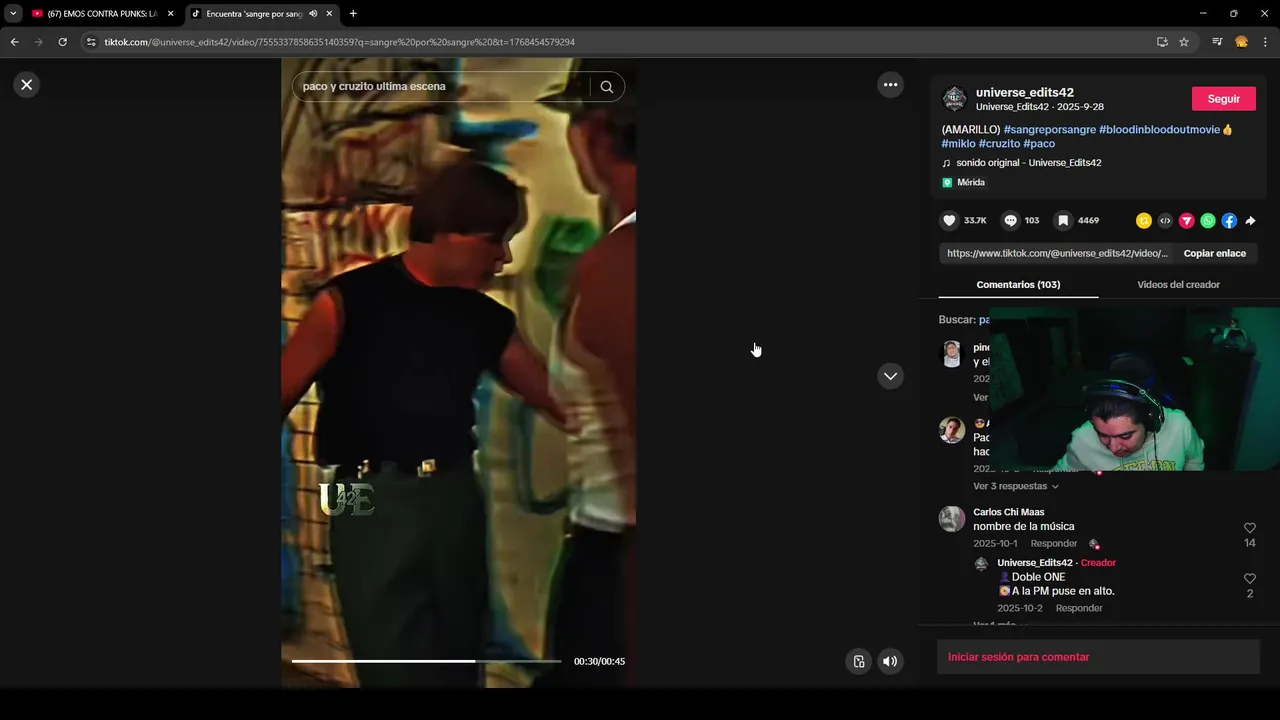Open the browser profile avatar
This screenshot has height=720, width=1280.
click(1241, 42)
